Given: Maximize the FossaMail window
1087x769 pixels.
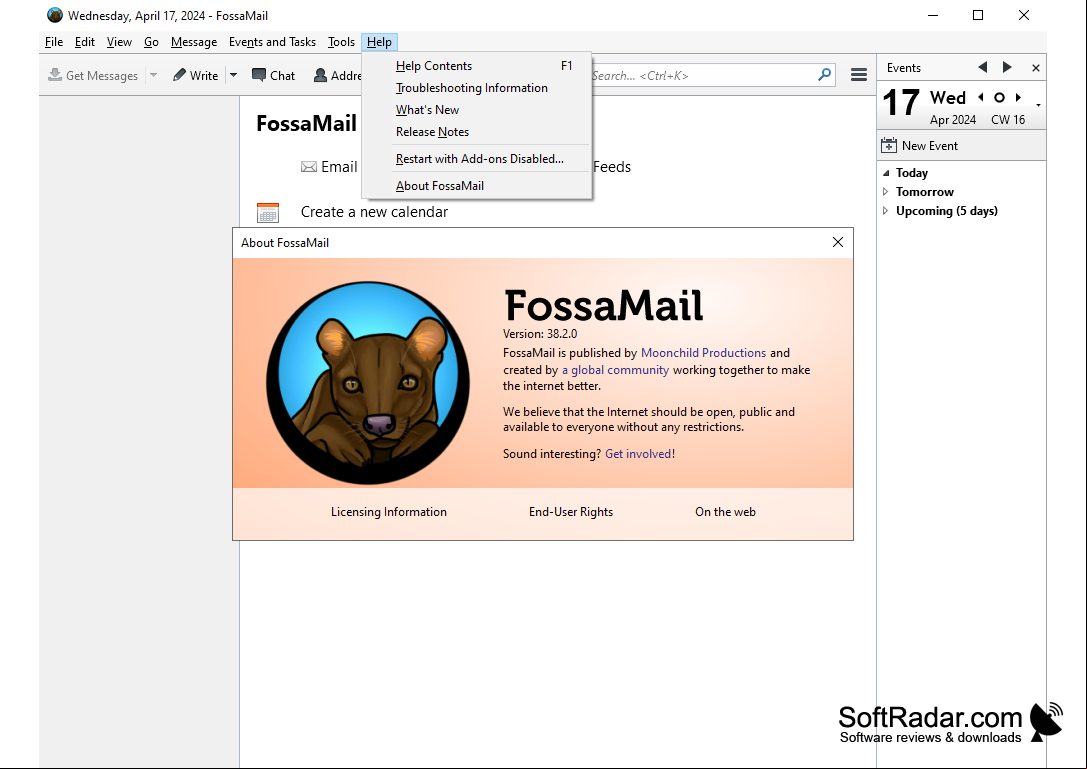Looking at the screenshot, I should [978, 15].
